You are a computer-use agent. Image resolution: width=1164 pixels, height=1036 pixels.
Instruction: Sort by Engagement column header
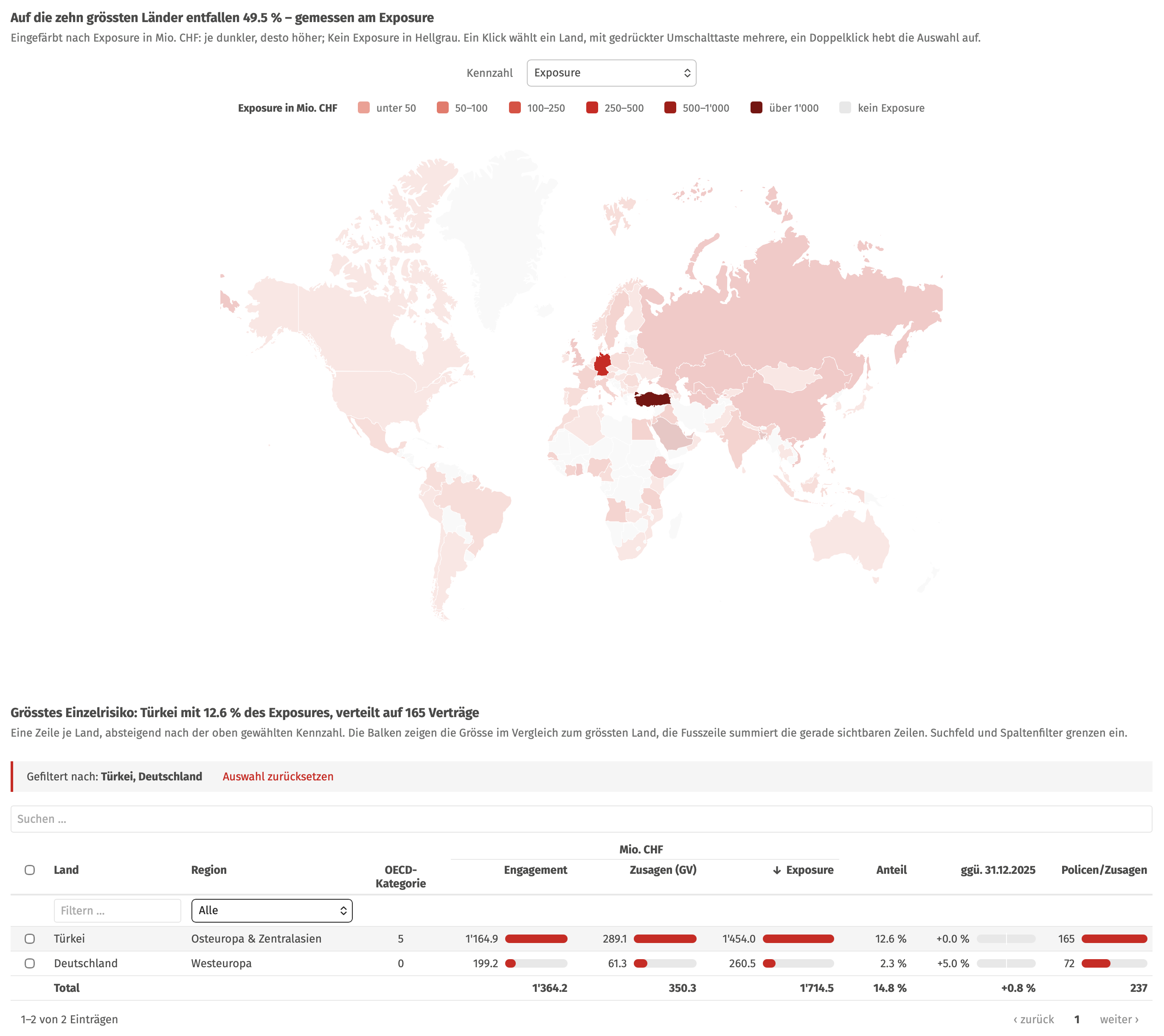pyautogui.click(x=535, y=870)
